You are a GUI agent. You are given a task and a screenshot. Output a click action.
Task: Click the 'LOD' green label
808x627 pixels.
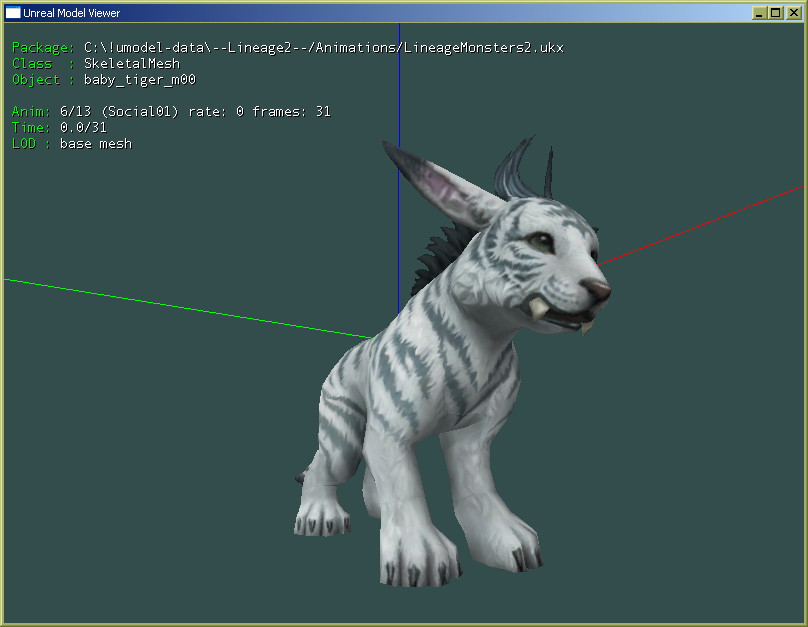pos(24,144)
